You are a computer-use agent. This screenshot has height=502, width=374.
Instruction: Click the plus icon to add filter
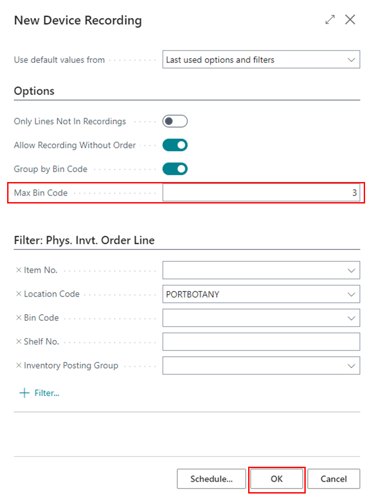(x=24, y=393)
